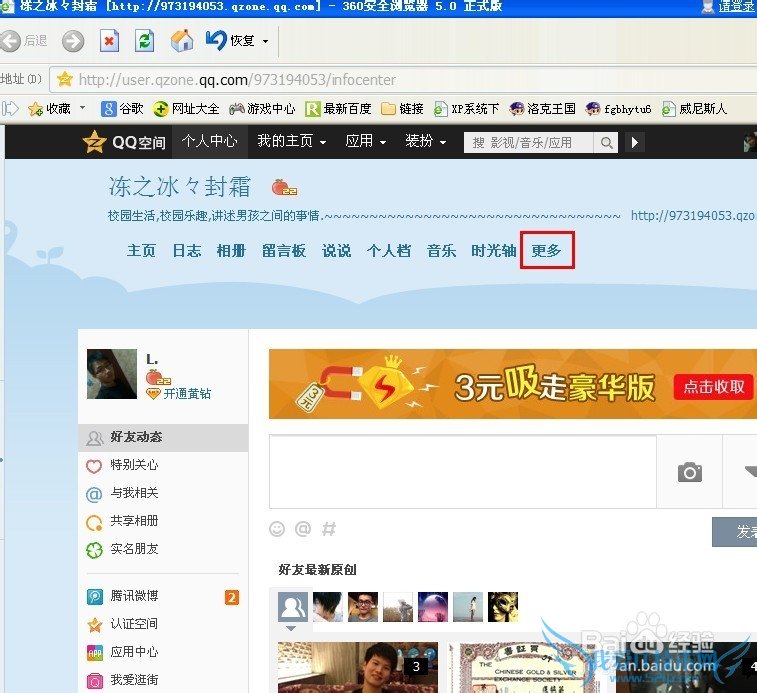Click the address bar favorite star icon
The width and height of the screenshot is (757, 693).
coord(64,79)
